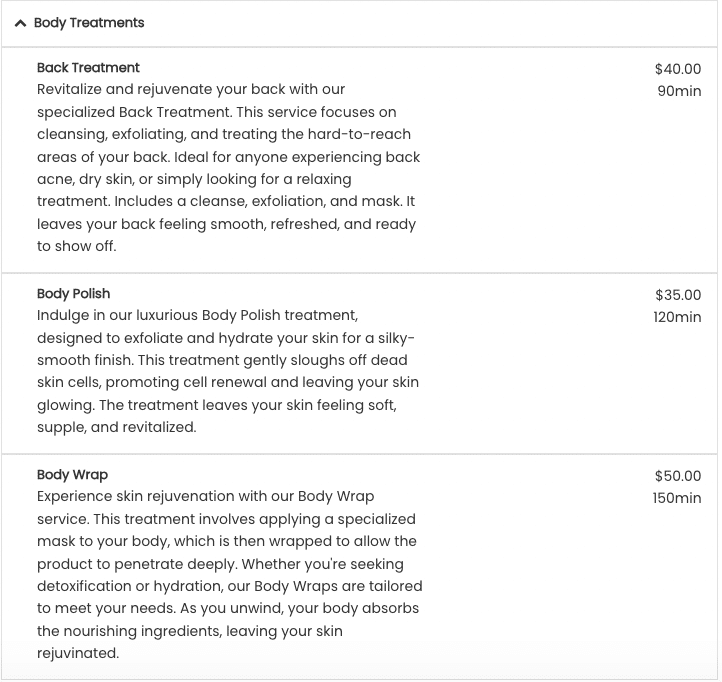Click the Body Treatments section header
The width and height of the screenshot is (722, 682).
click(x=359, y=23)
